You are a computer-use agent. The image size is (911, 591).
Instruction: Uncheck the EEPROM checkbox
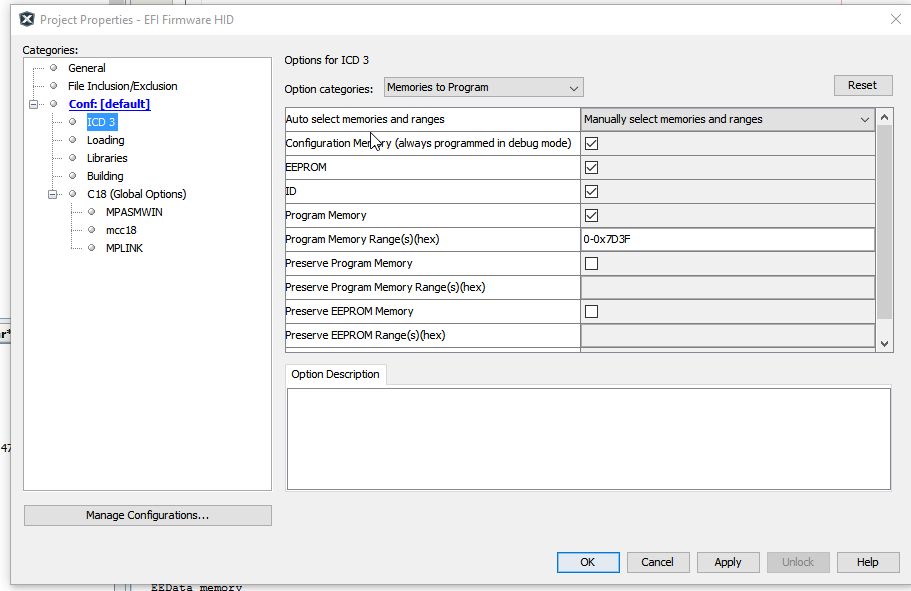pos(591,167)
